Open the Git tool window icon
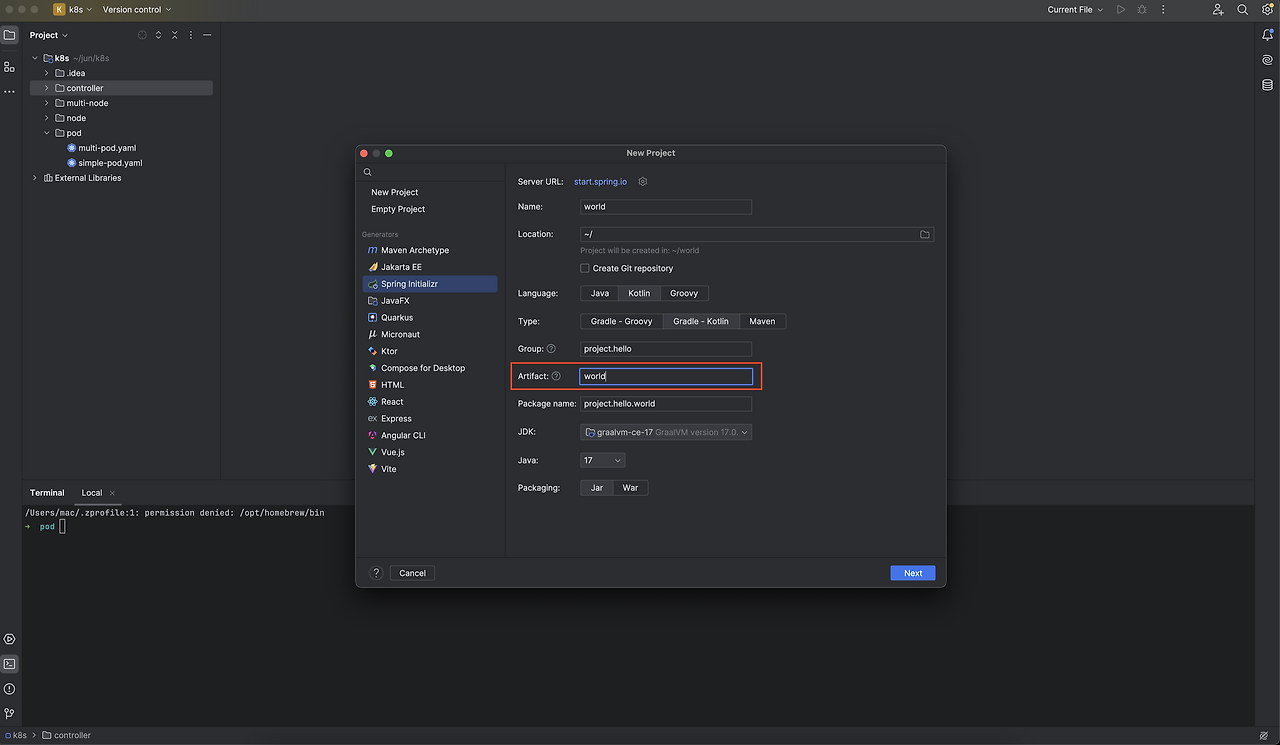Image resolution: width=1280 pixels, height=745 pixels. [x=10, y=714]
